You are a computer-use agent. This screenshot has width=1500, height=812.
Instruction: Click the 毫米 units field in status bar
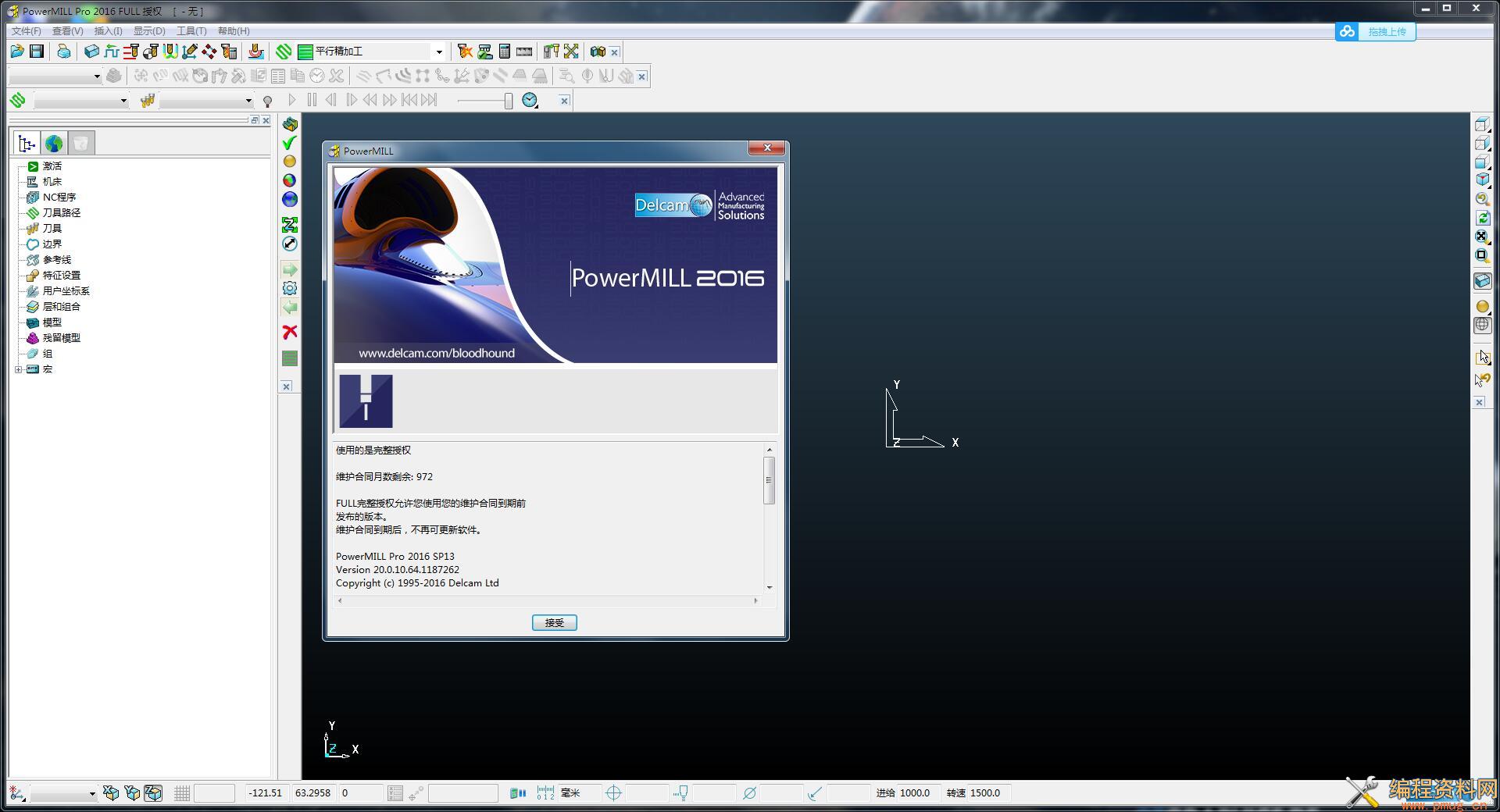coord(580,793)
